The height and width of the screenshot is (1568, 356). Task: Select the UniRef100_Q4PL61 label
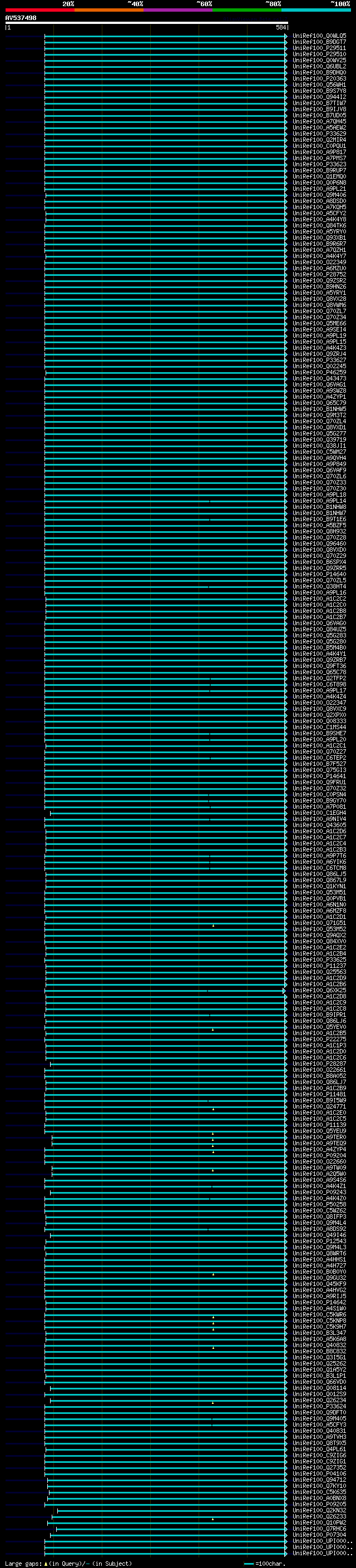click(319, 1449)
